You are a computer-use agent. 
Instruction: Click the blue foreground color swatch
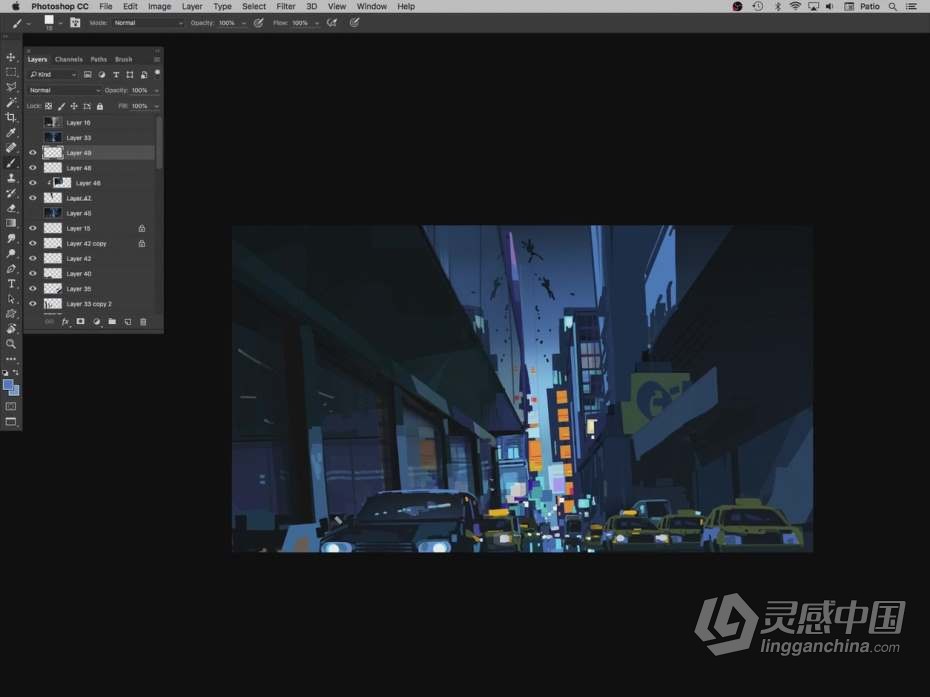pyautogui.click(x=8, y=385)
